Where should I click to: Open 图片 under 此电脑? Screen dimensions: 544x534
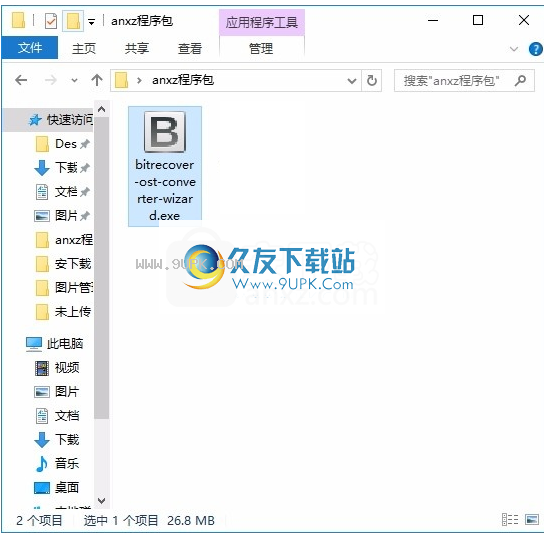point(58,392)
